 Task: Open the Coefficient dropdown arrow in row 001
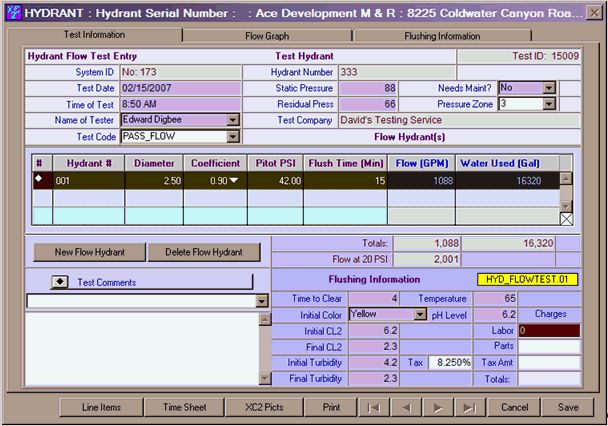tap(234, 181)
